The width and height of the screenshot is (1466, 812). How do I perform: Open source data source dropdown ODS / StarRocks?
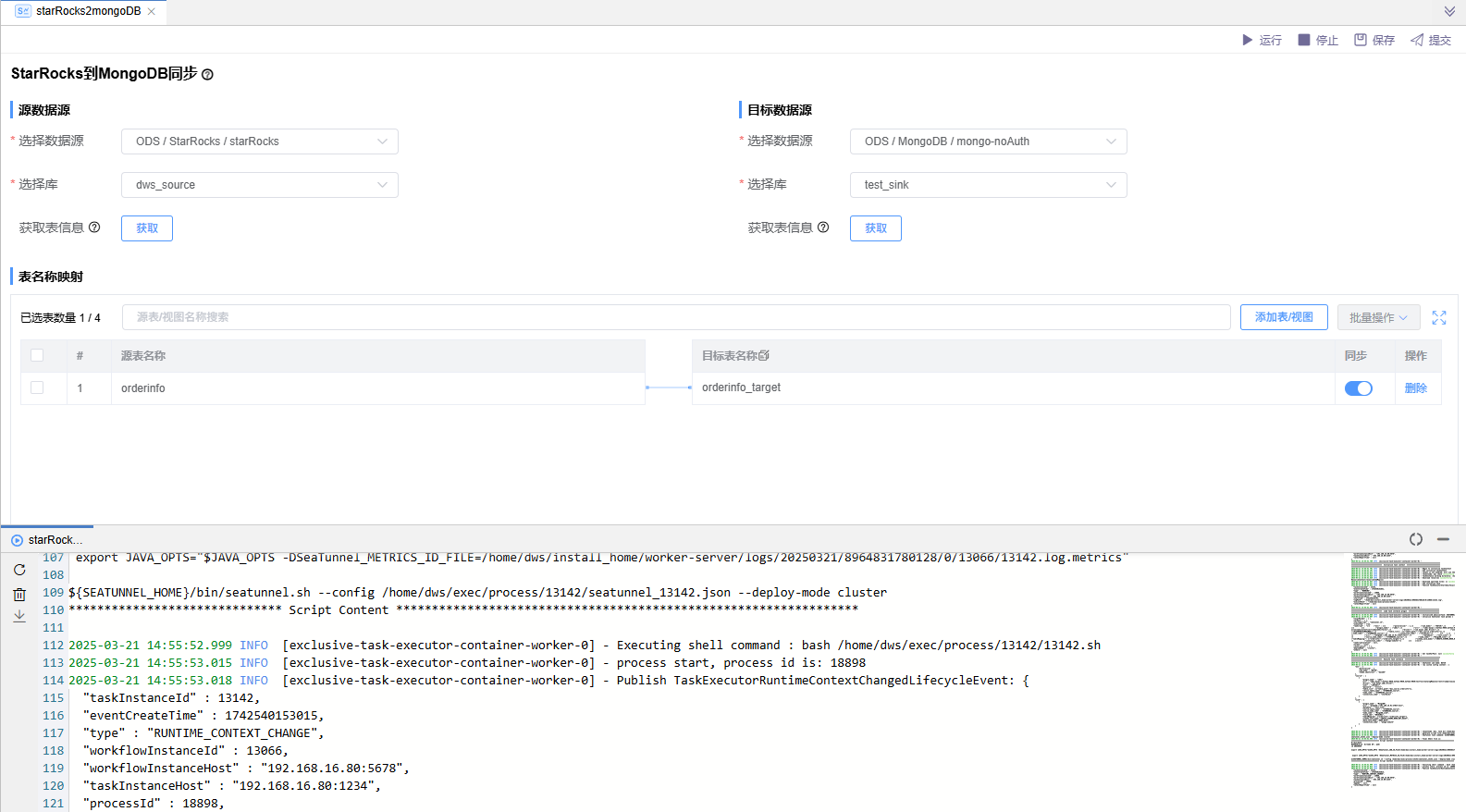tap(260, 141)
